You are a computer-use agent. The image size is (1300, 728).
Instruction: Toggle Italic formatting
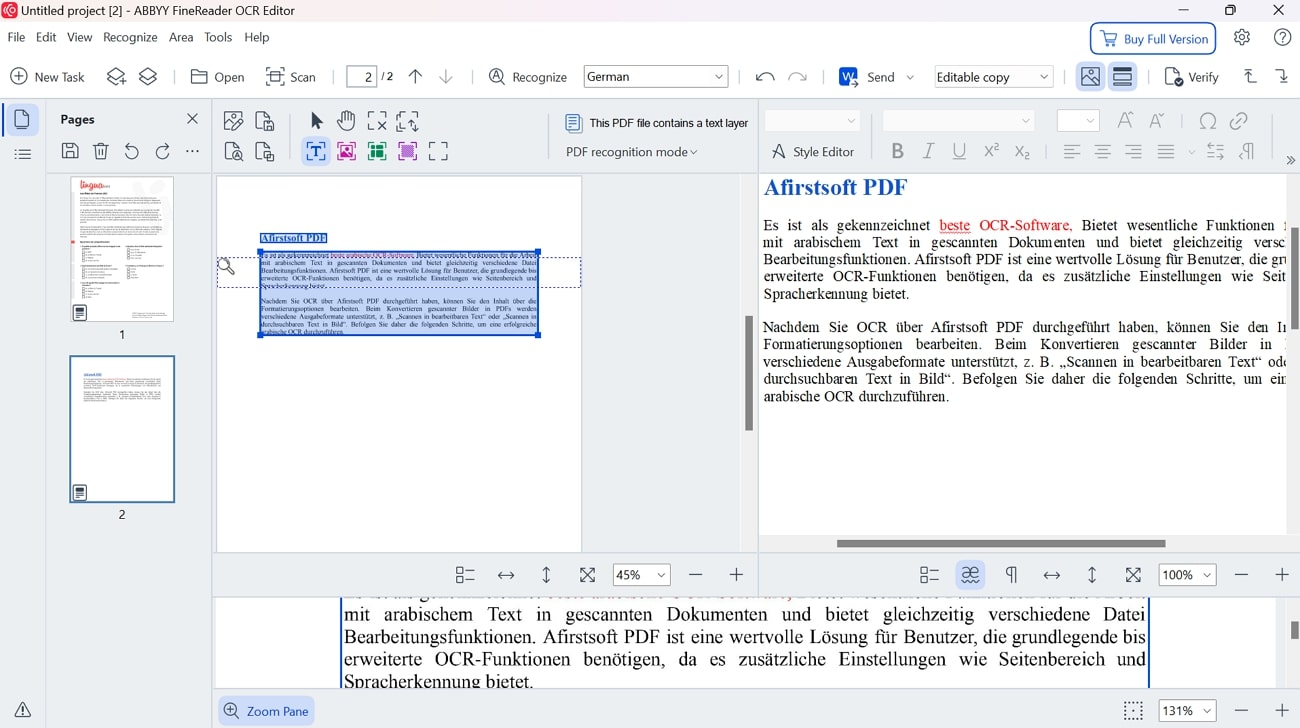928,151
